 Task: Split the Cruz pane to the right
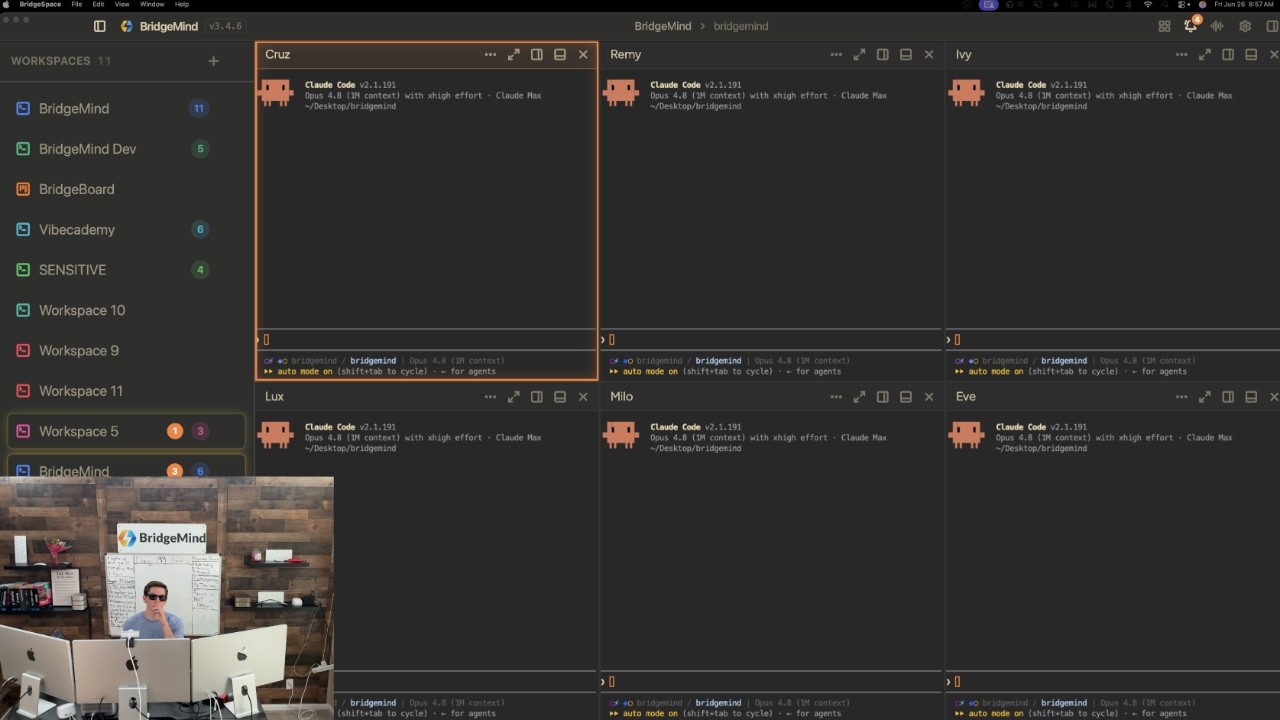click(537, 55)
